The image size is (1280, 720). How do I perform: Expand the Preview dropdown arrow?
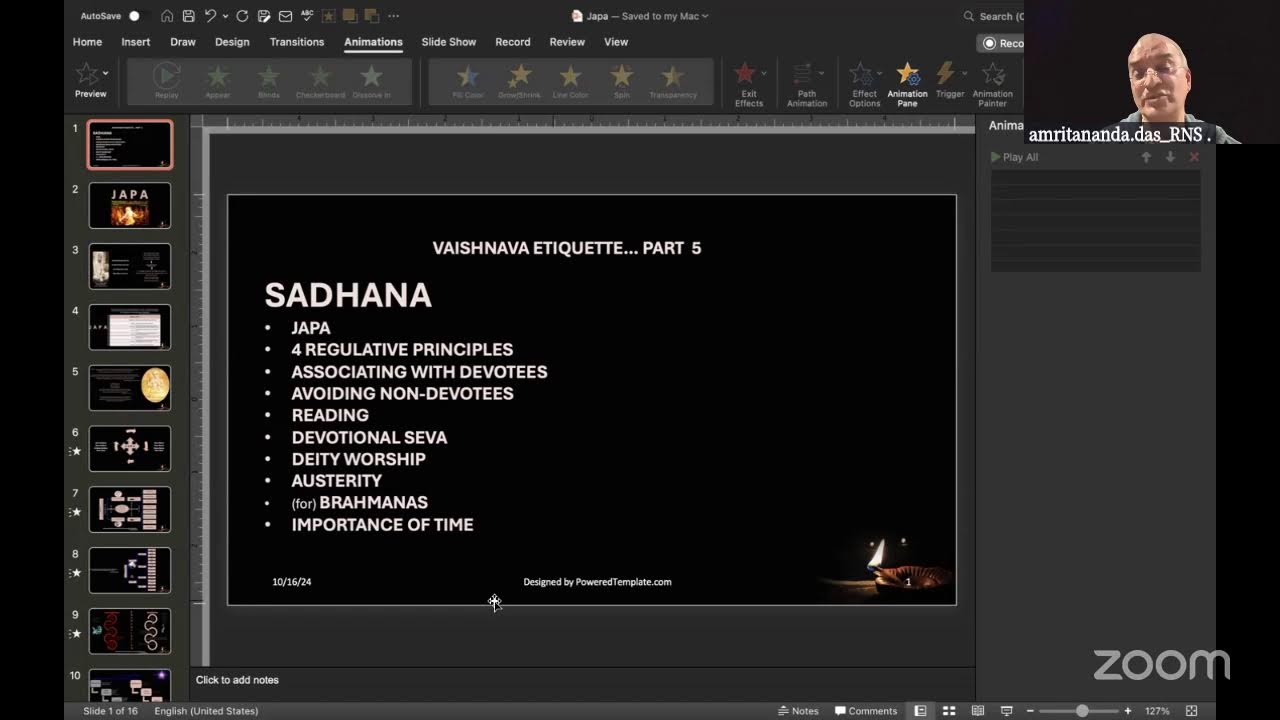point(105,73)
